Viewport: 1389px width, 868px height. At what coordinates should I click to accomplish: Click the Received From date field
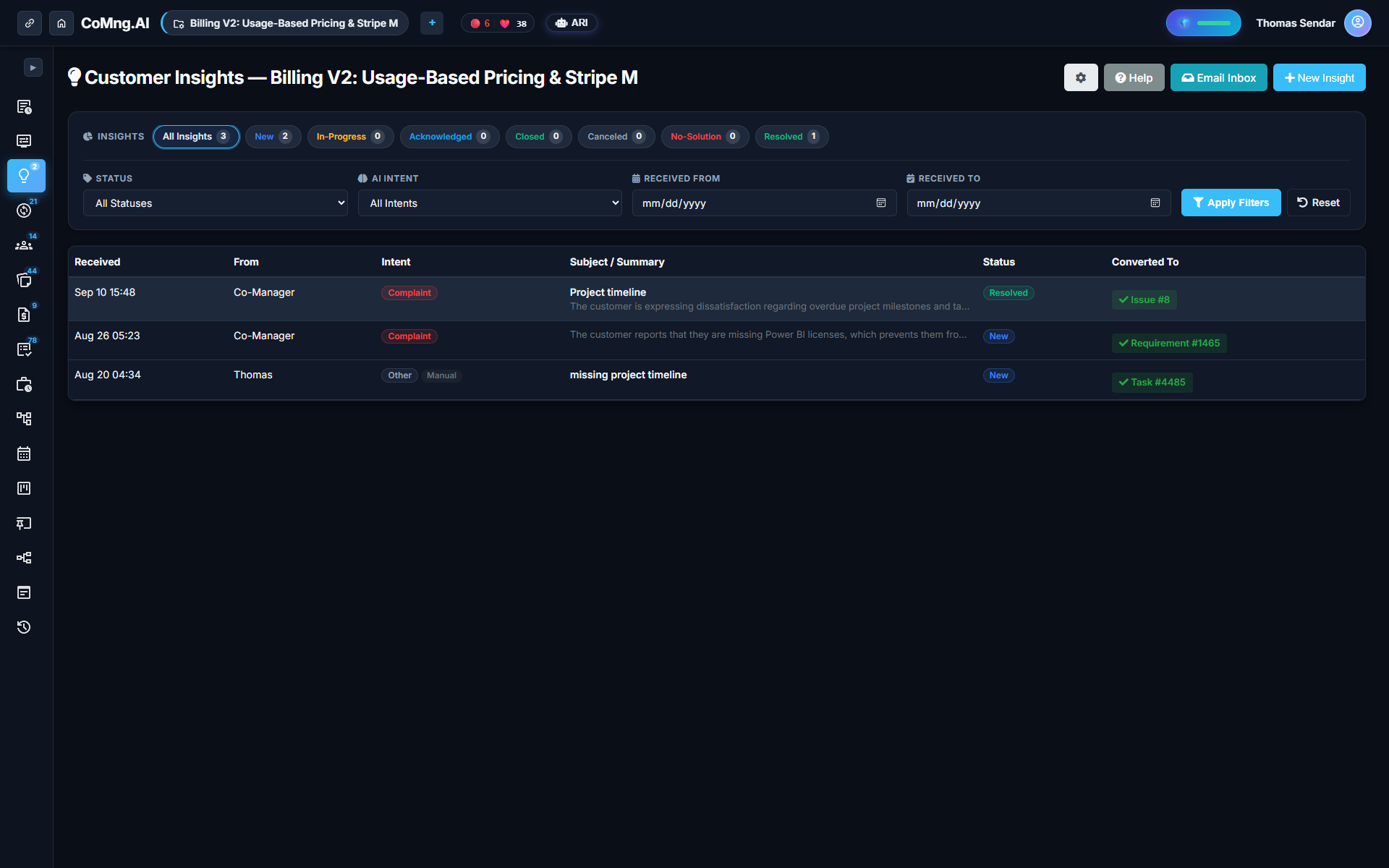[764, 203]
